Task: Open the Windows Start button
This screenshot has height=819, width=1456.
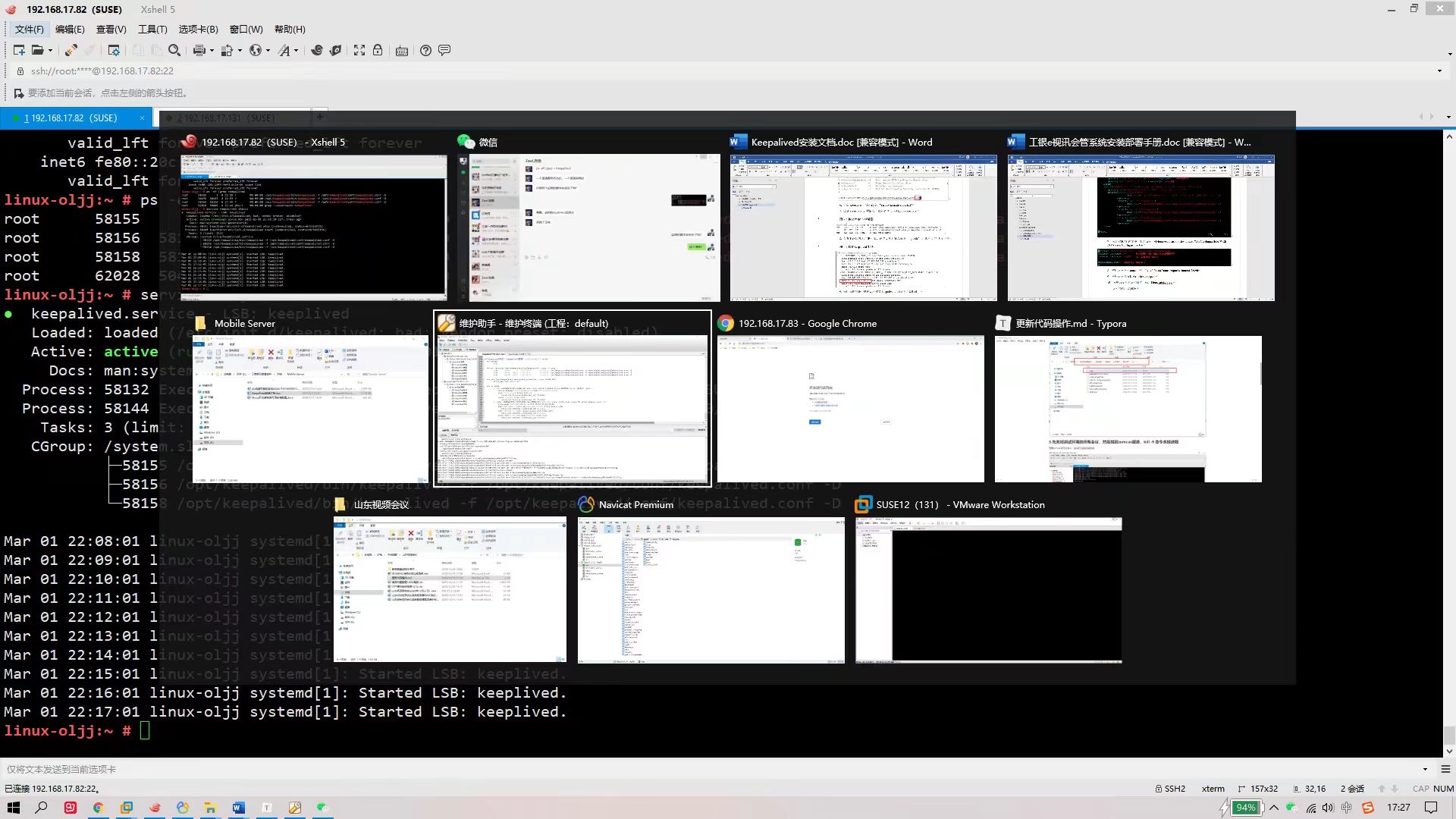Action: [x=14, y=808]
